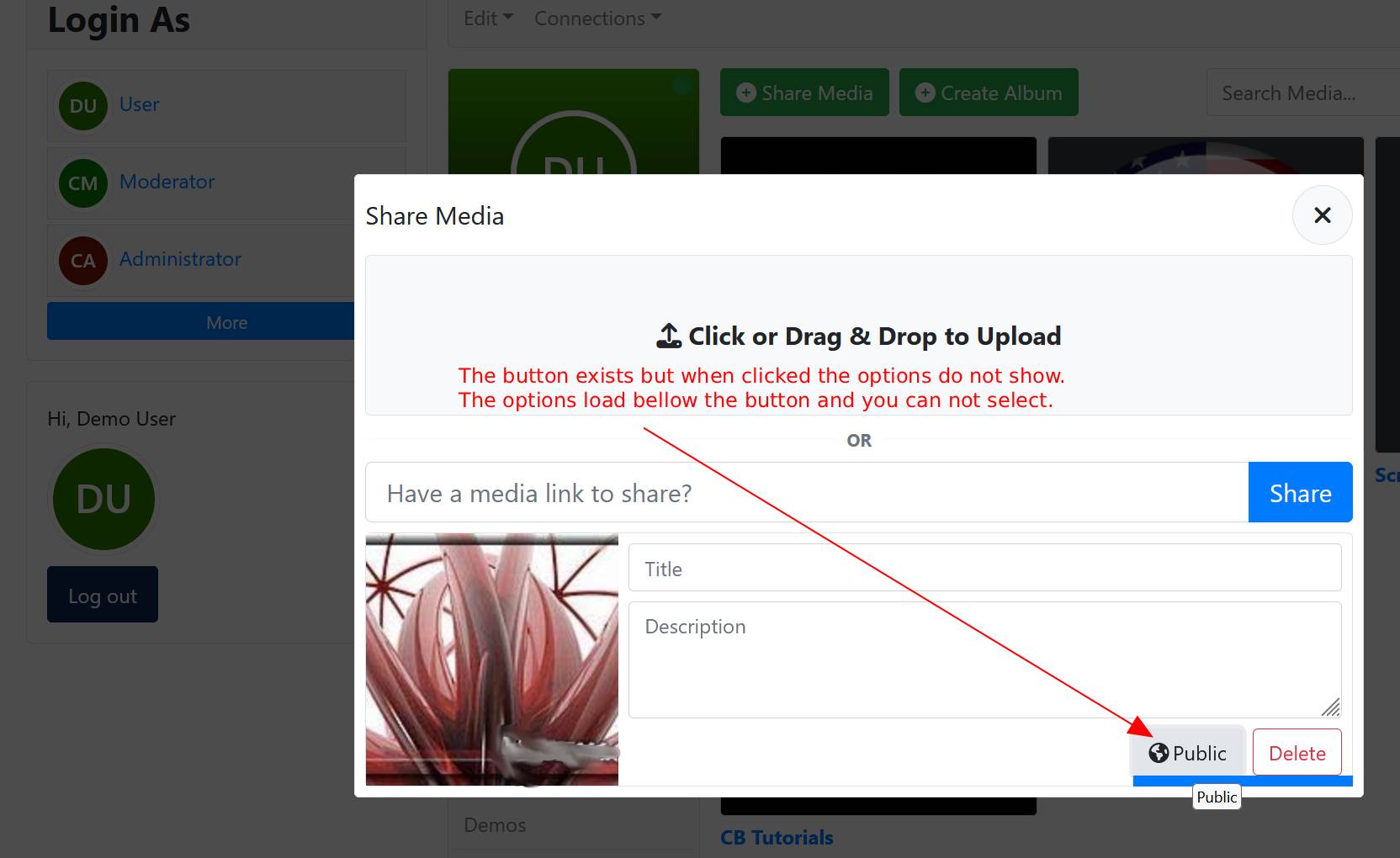Click the DU avatar next to User
Screen dimensions: 1400x858
point(82,106)
